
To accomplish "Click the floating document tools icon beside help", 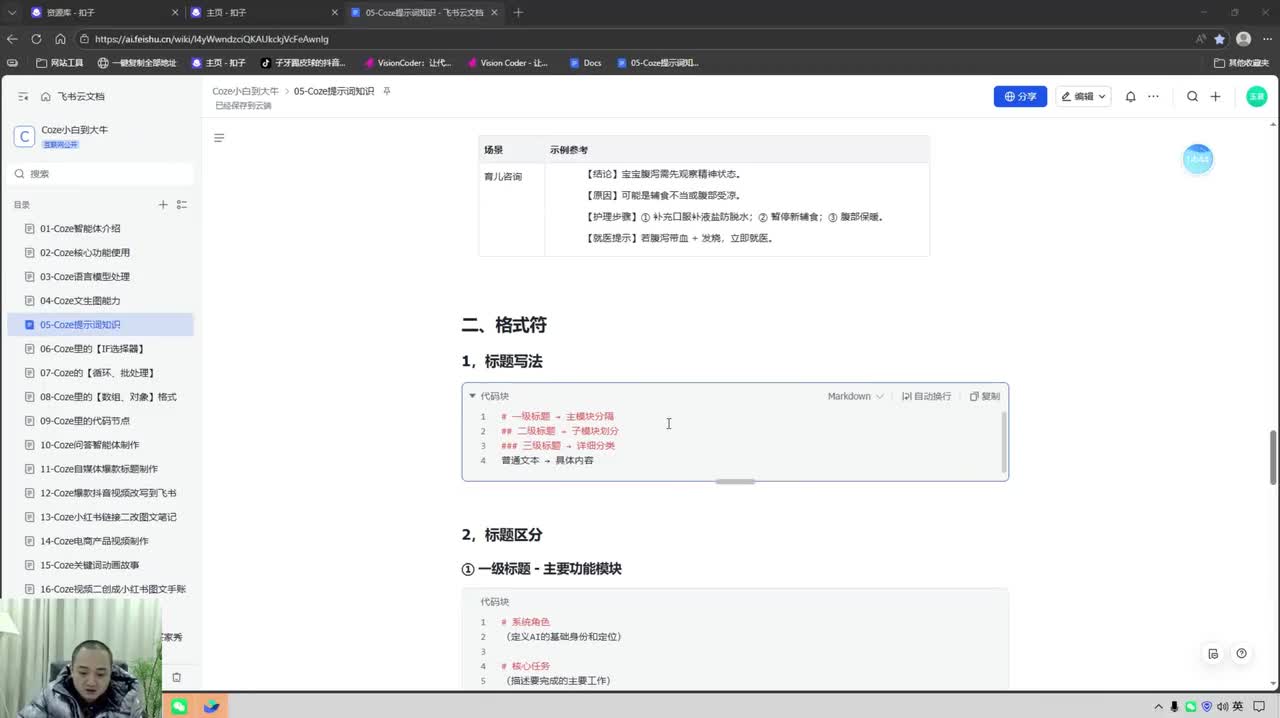I will click(1213, 654).
